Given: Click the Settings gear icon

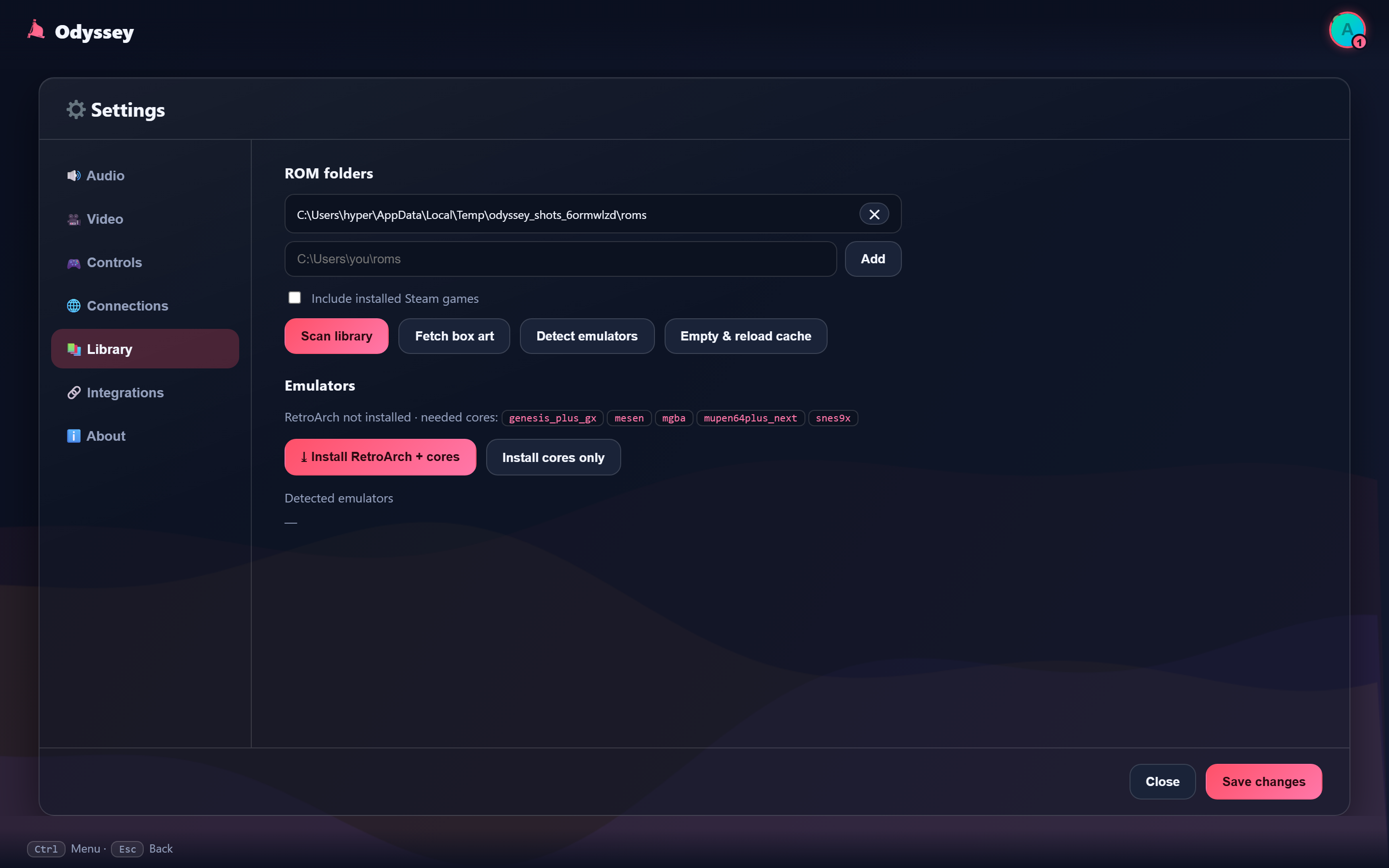Looking at the screenshot, I should click(x=76, y=109).
